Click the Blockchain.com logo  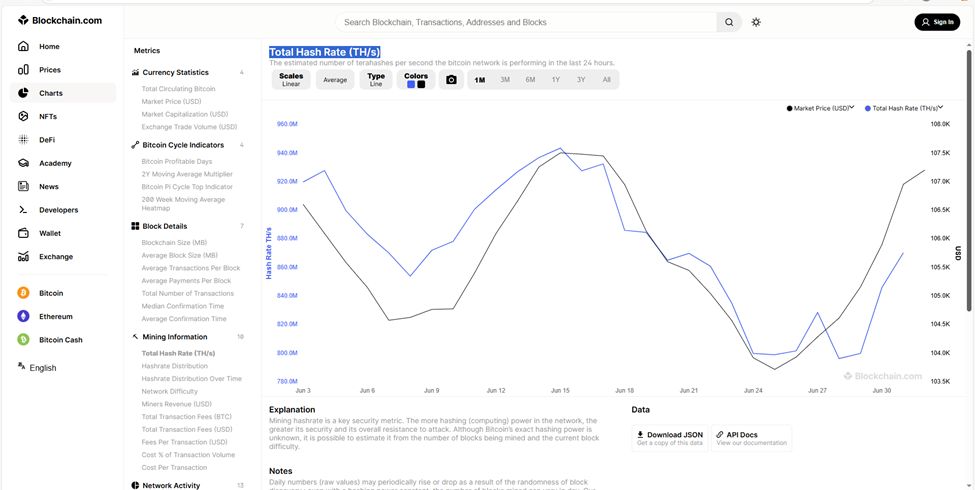pos(60,21)
